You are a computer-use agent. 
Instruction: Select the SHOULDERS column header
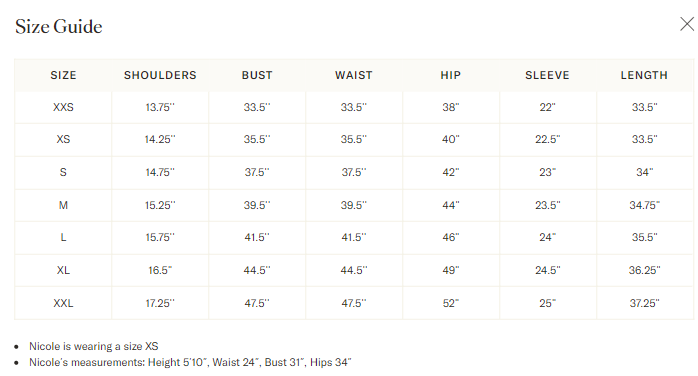pyautogui.click(x=160, y=75)
